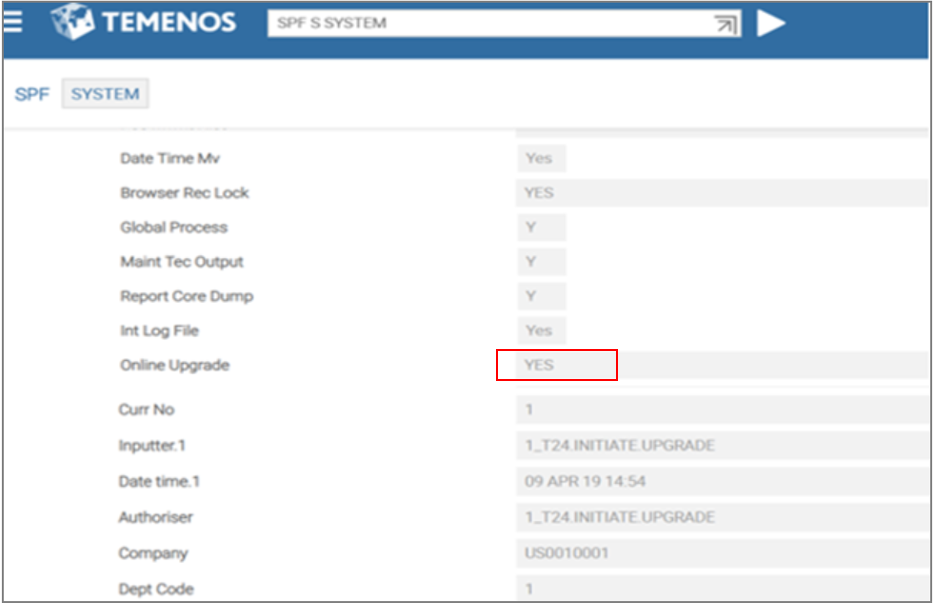The height and width of the screenshot is (606, 933).
Task: Click the Maint Tec Output value
Action: click(x=540, y=262)
